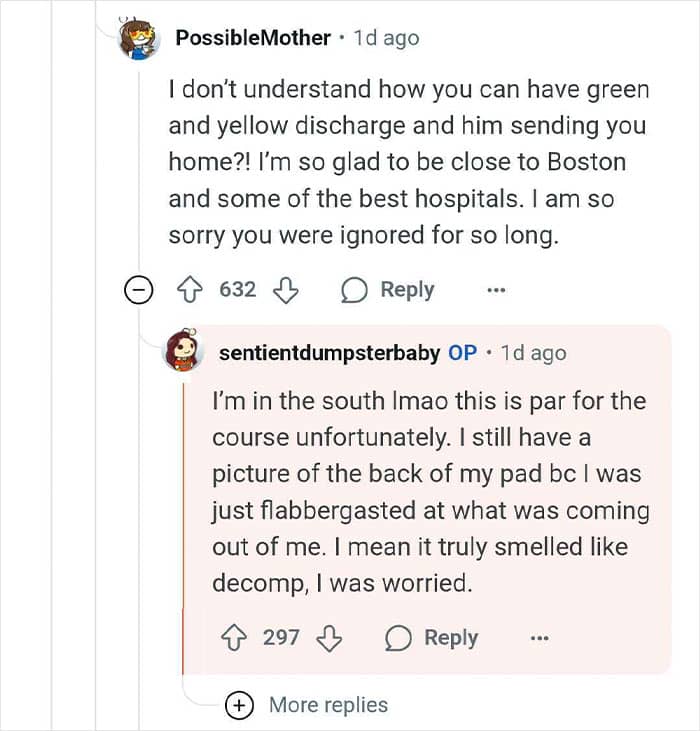700x731 pixels.
Task: Downvote PossibleMother's comment
Action: click(285, 290)
